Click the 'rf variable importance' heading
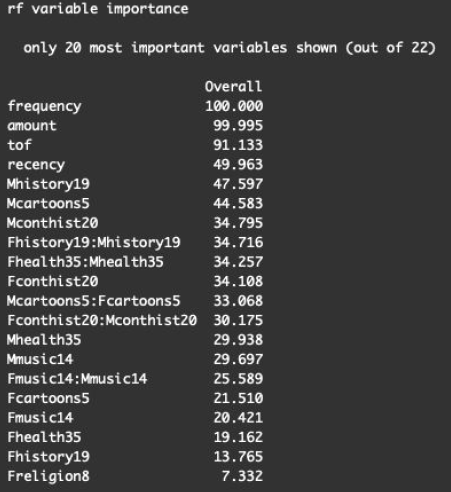The image size is (451, 492). (x=98, y=9)
